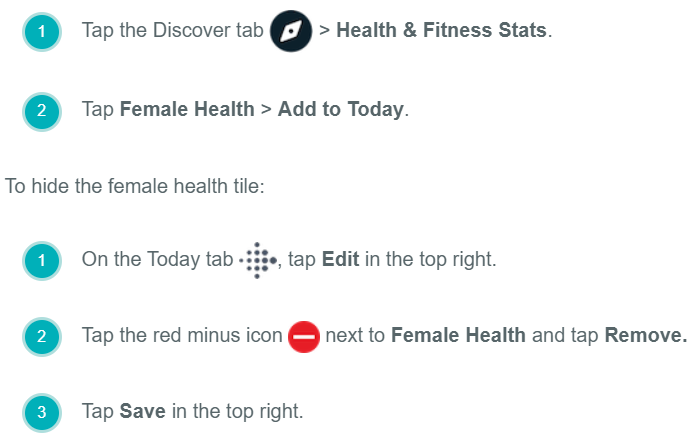The width and height of the screenshot is (698, 441).
Task: Click 'Female Health' after the red minus icon
Action: coord(458,336)
